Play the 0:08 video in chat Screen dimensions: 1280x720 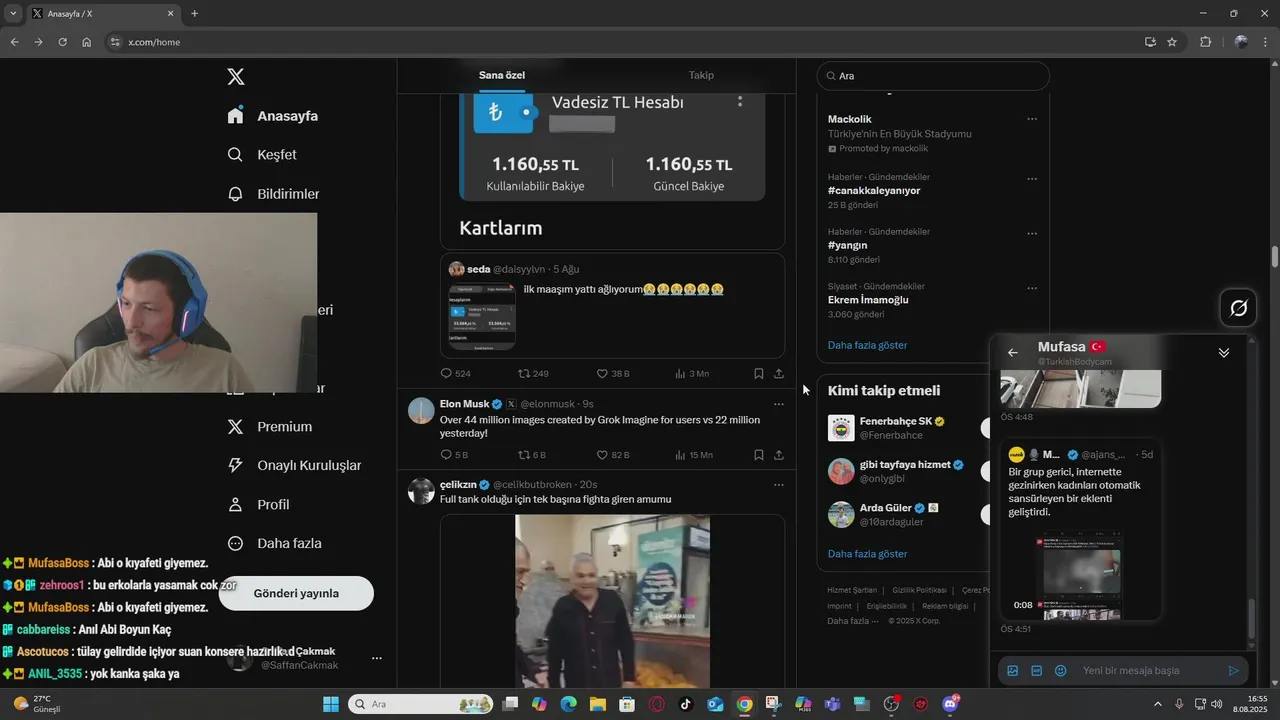coord(1082,576)
